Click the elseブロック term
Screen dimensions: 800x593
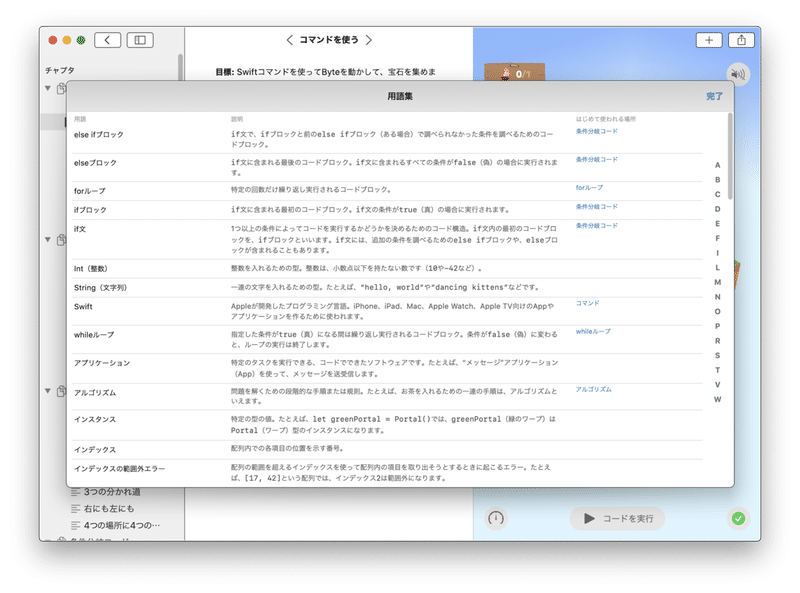click(x=95, y=163)
